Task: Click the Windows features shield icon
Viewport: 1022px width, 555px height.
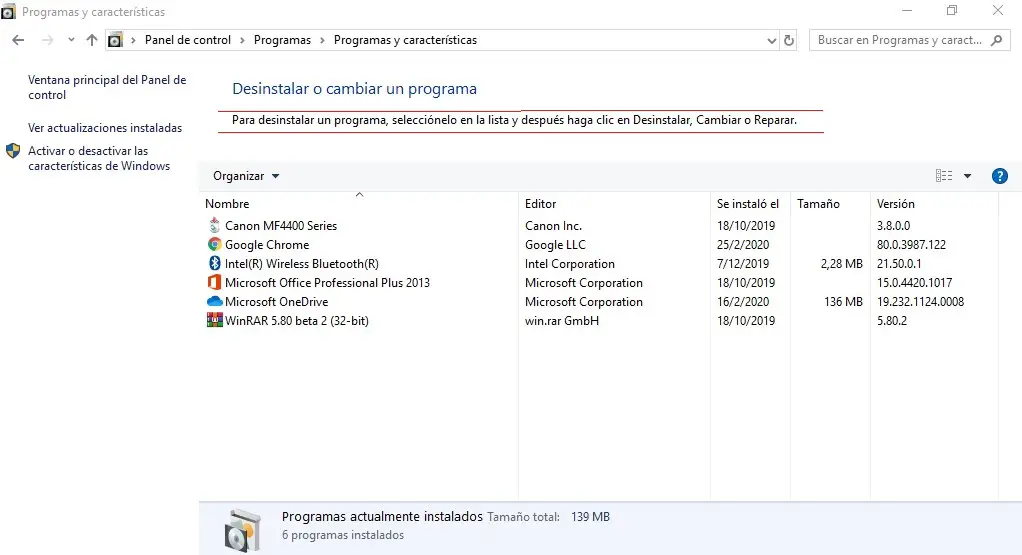Action: [x=13, y=151]
